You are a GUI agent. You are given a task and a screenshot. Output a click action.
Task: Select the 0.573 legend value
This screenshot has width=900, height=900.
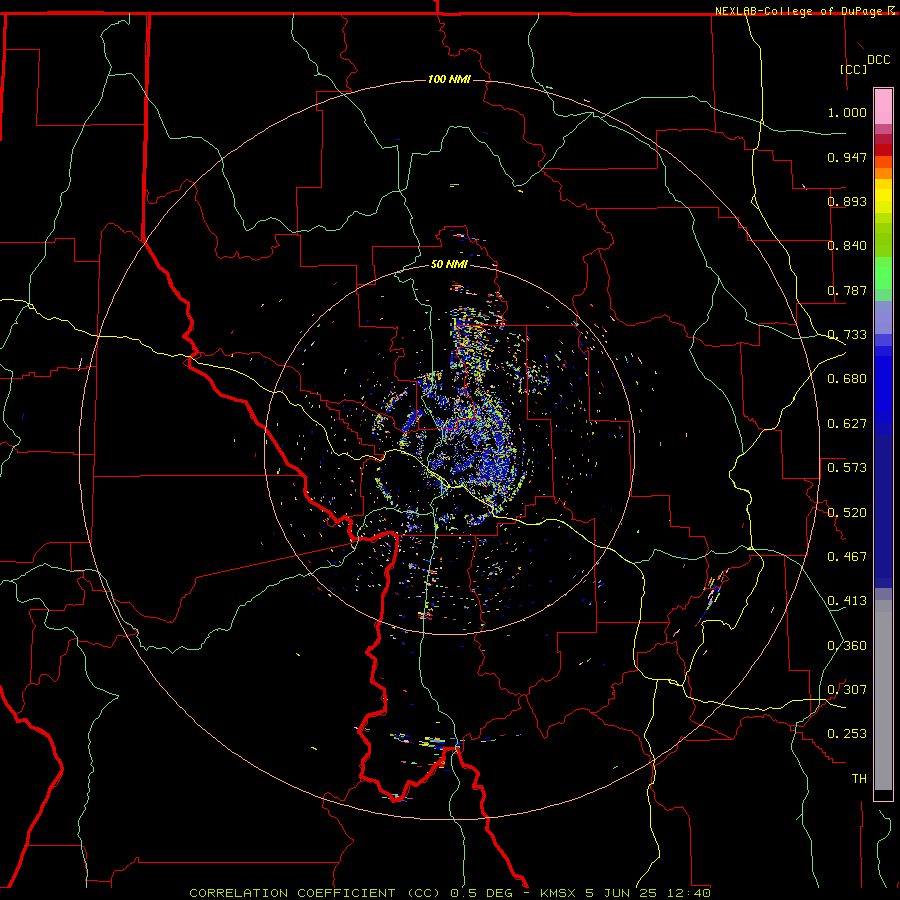click(x=847, y=468)
